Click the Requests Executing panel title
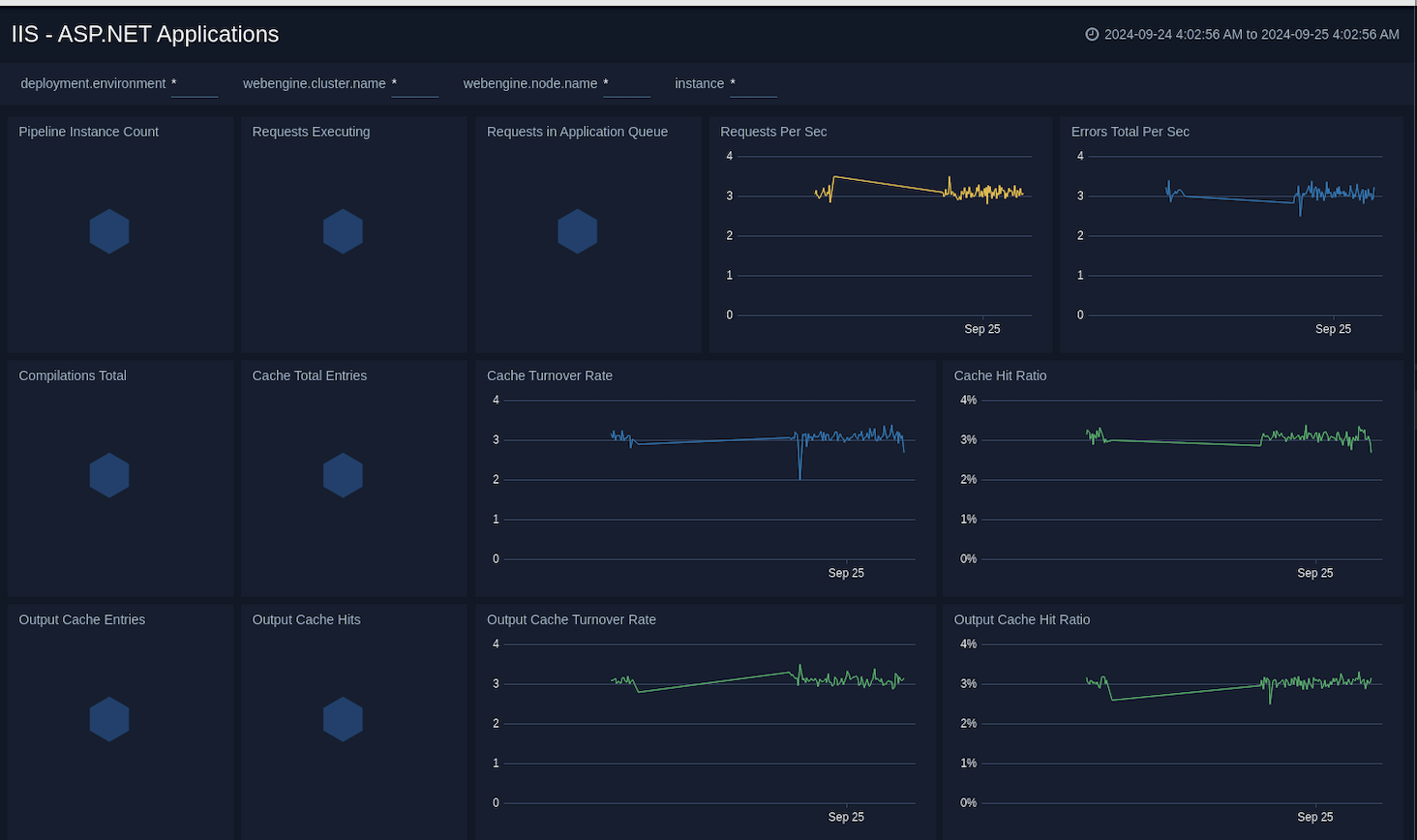 pyautogui.click(x=312, y=132)
